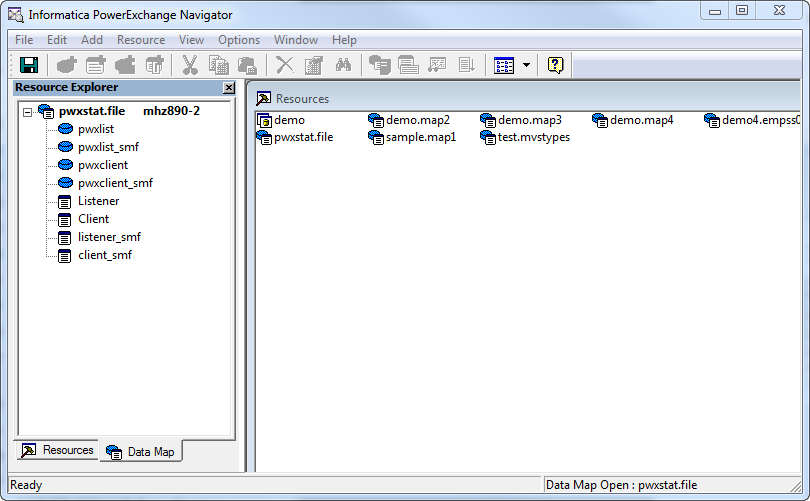Viewport: 810px width, 501px height.
Task: Click the add field toolbar icon
Action: 125,65
